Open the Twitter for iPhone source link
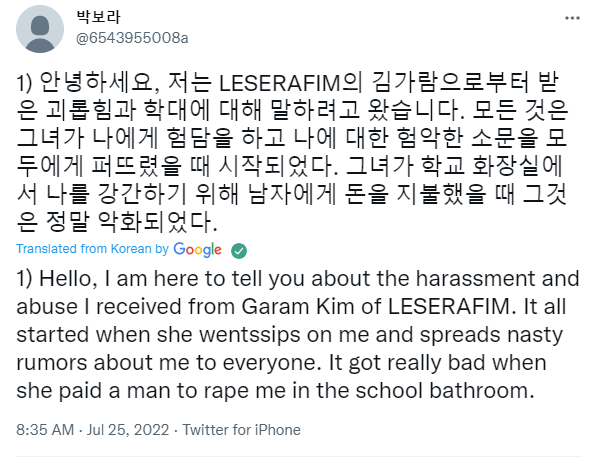The image size is (596, 458). [x=242, y=430]
